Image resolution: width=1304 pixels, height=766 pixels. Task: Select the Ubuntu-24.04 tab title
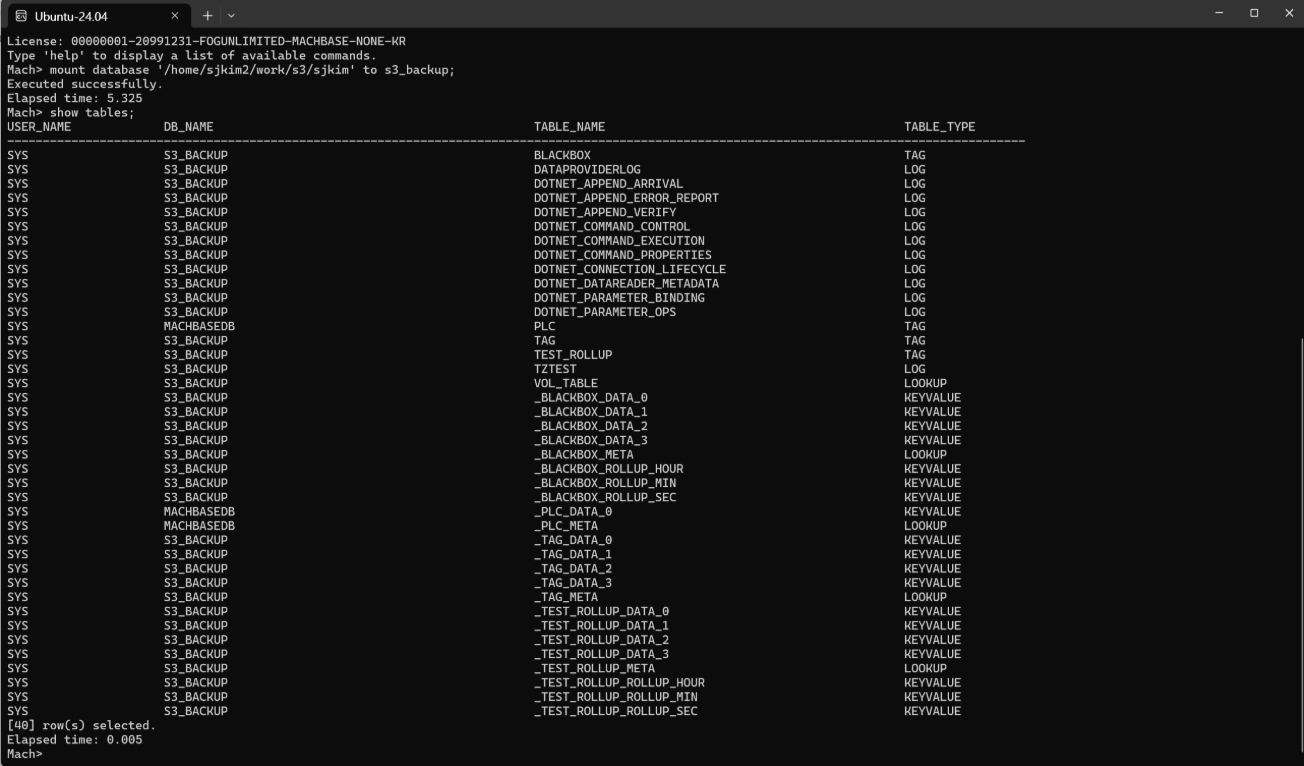click(x=71, y=16)
